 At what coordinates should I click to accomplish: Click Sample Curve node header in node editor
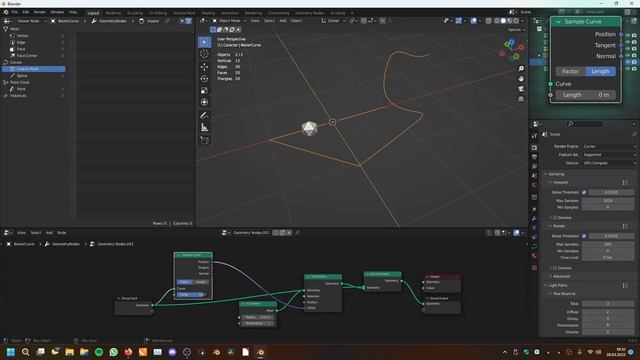193,255
